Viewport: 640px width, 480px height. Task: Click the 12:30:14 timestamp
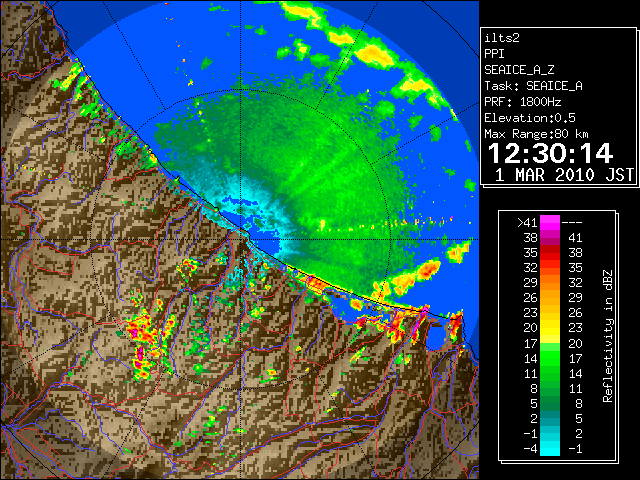(550, 153)
